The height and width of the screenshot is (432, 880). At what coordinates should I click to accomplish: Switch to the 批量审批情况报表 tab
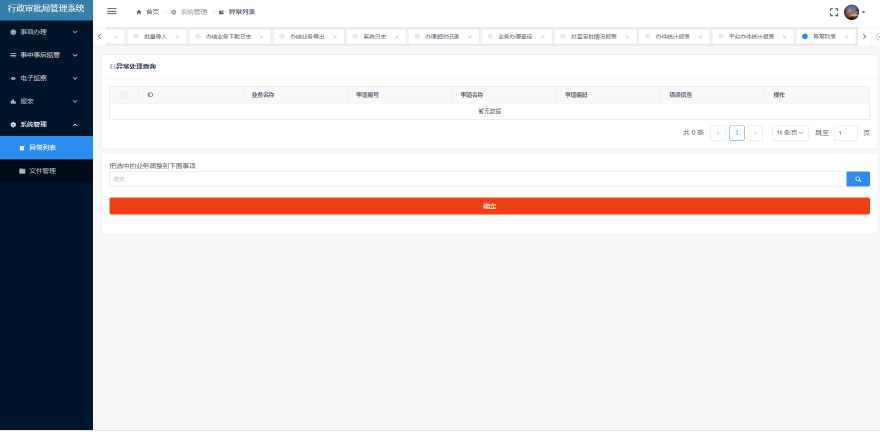pyautogui.click(x=594, y=36)
